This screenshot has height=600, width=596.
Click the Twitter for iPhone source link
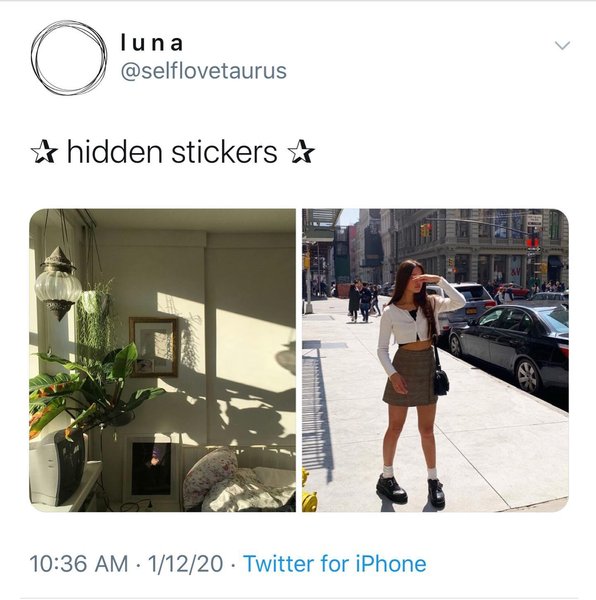335,564
